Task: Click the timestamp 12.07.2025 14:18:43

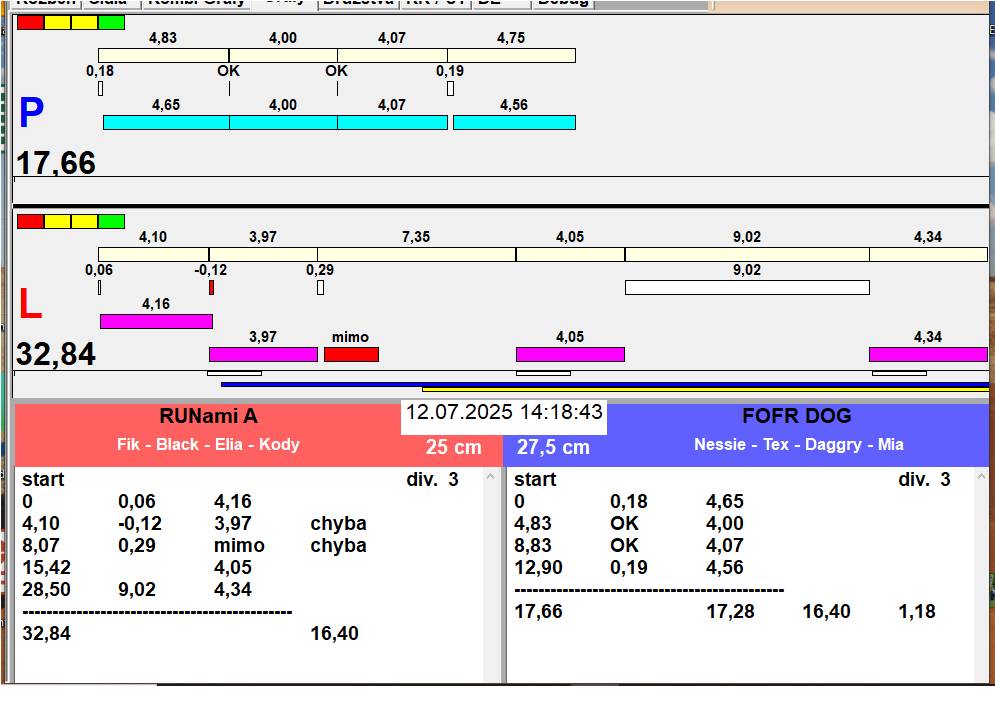Action: coord(504,412)
